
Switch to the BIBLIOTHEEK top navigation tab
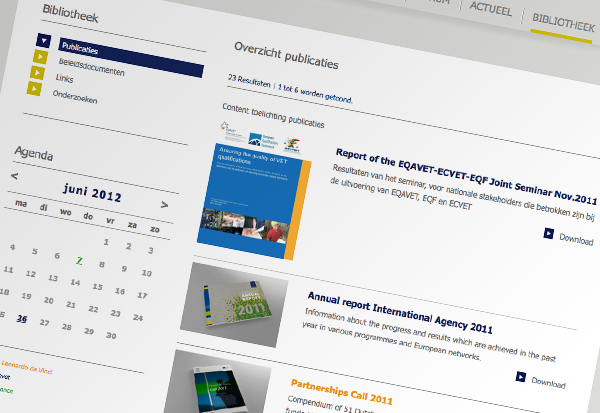pos(563,23)
